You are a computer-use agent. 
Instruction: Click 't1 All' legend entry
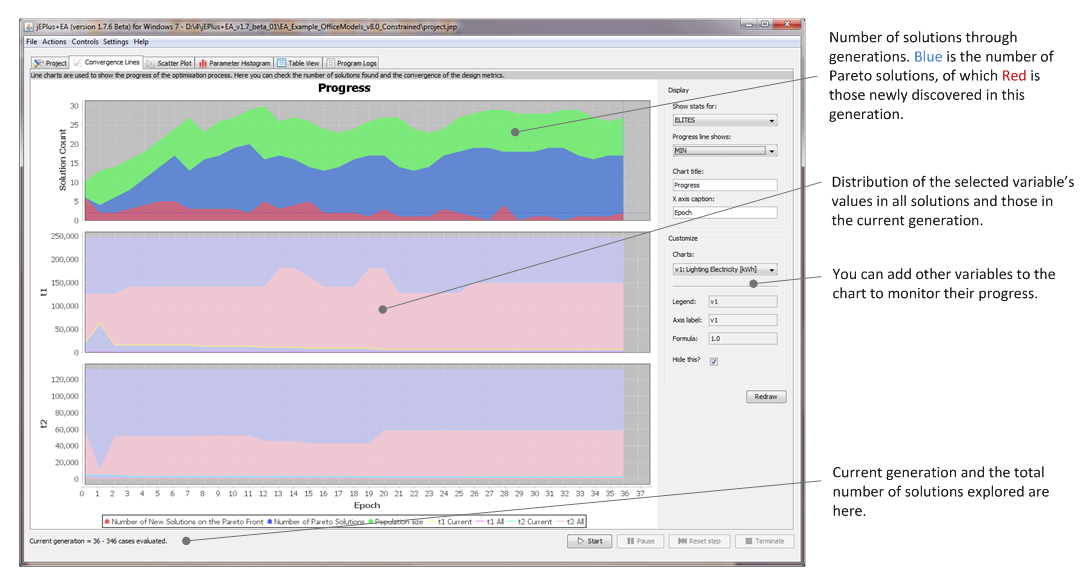pos(490,521)
